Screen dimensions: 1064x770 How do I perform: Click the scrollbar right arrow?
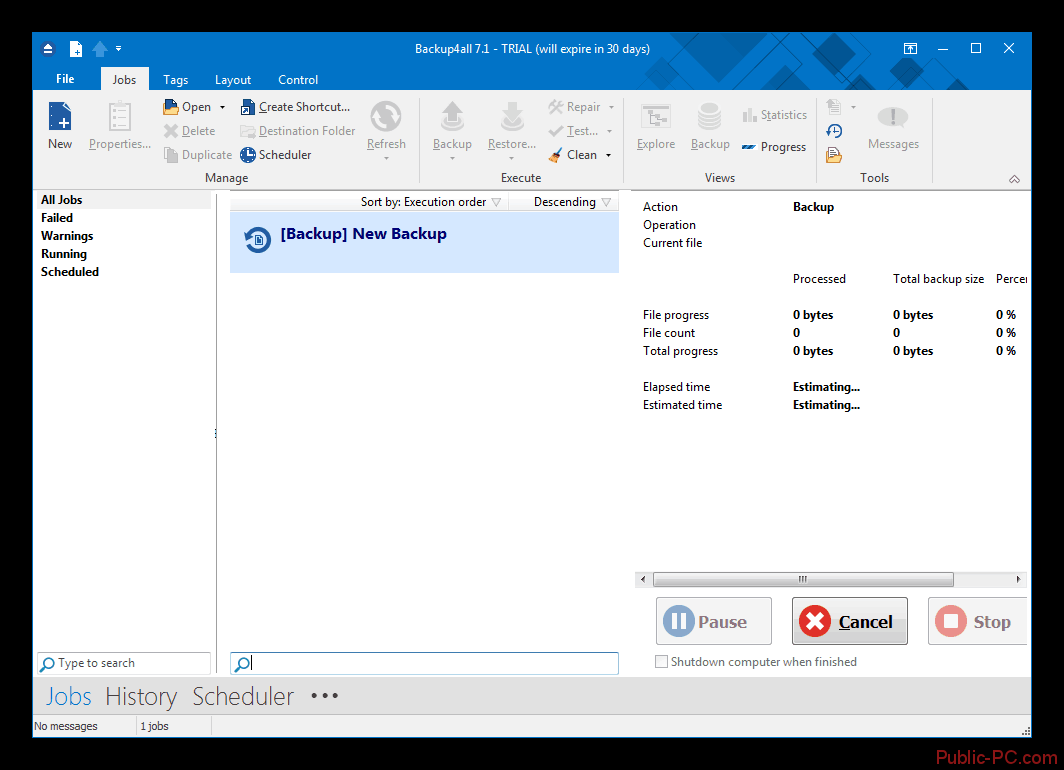[x=1018, y=579]
